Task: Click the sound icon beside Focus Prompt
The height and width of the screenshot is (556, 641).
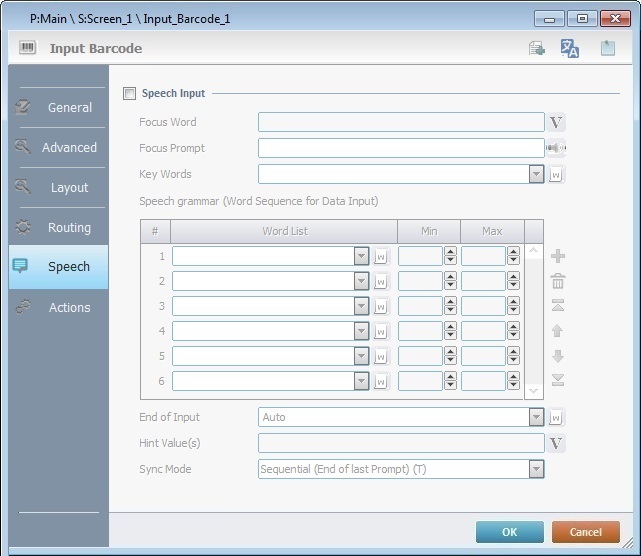Action: 556,148
